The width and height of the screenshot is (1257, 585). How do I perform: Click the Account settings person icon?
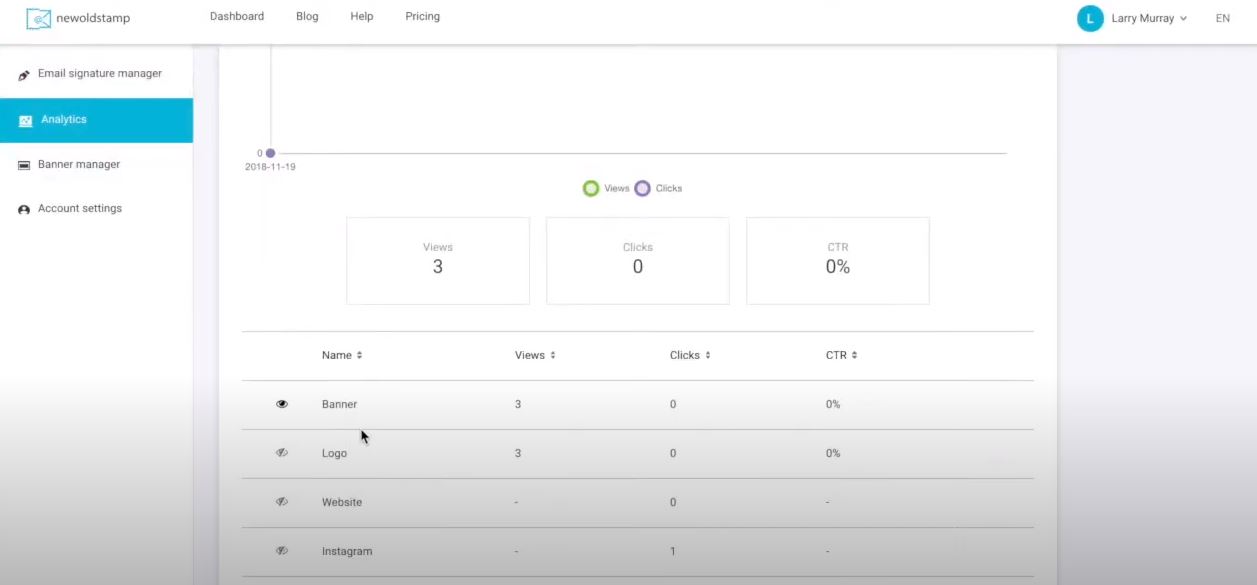point(24,210)
